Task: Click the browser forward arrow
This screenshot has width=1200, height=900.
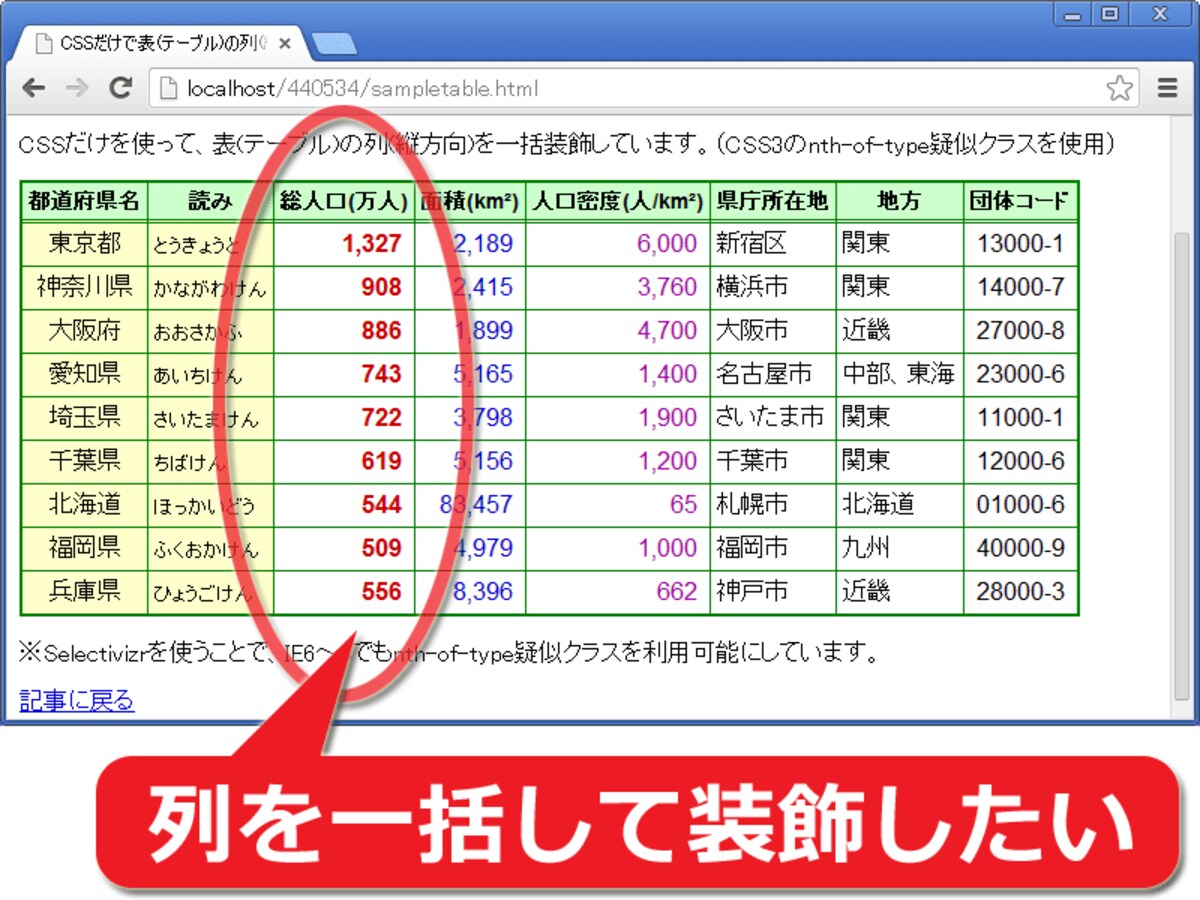Action: click(77, 88)
